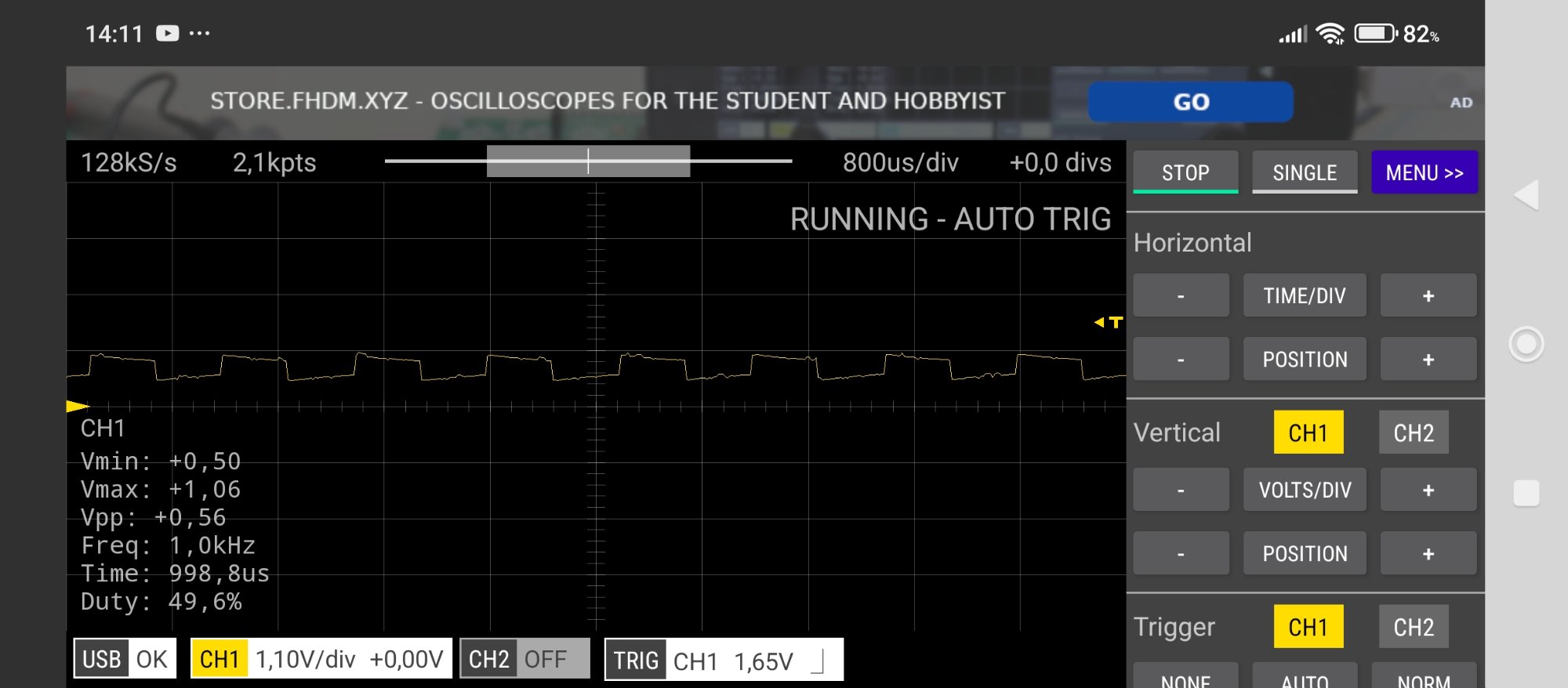Image resolution: width=1568 pixels, height=688 pixels.
Task: Select the CH1 ground level arrow marker
Action: 77,406
